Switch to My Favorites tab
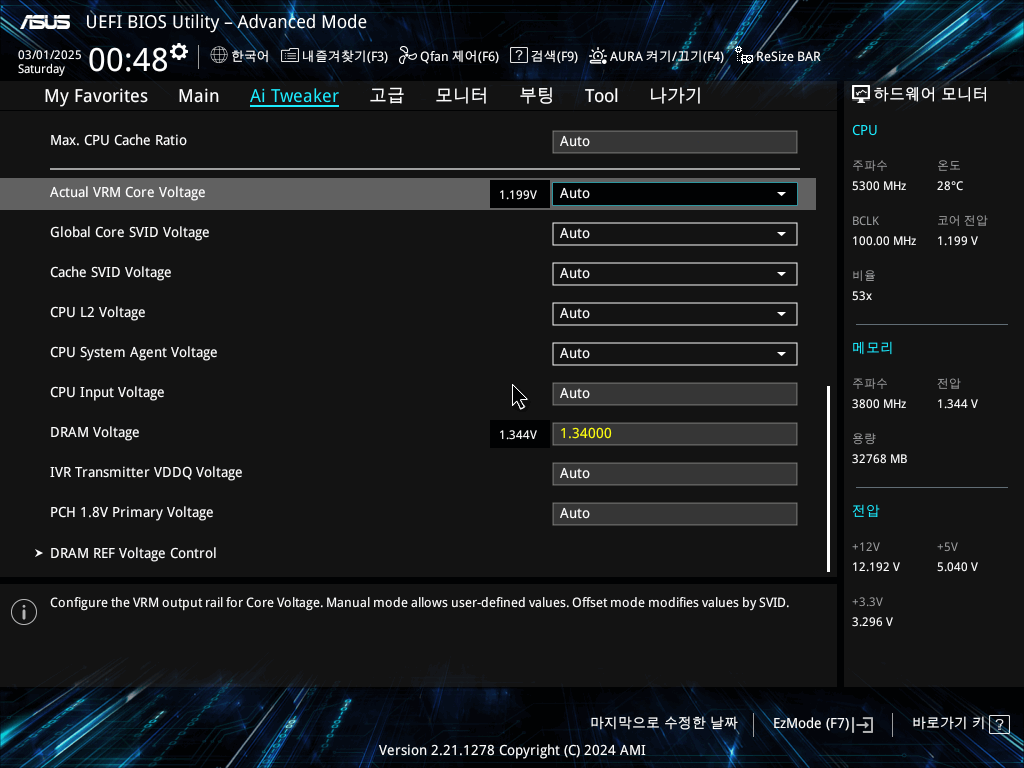Screen dimensions: 1024x768 coord(96,96)
